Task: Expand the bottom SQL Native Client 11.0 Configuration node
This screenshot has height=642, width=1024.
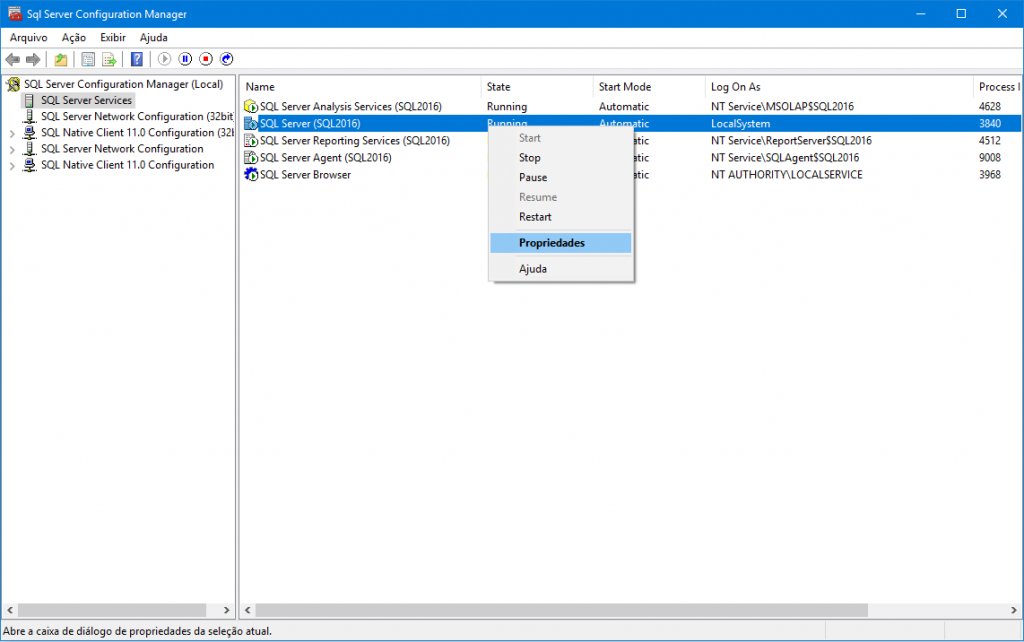Action: click(12, 166)
